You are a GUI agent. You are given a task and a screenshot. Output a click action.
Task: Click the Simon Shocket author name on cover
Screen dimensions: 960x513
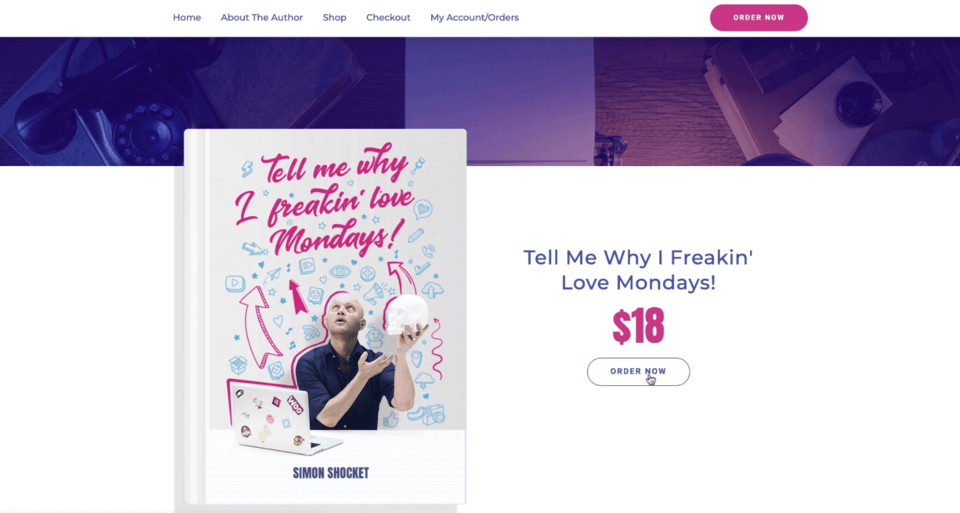(331, 473)
